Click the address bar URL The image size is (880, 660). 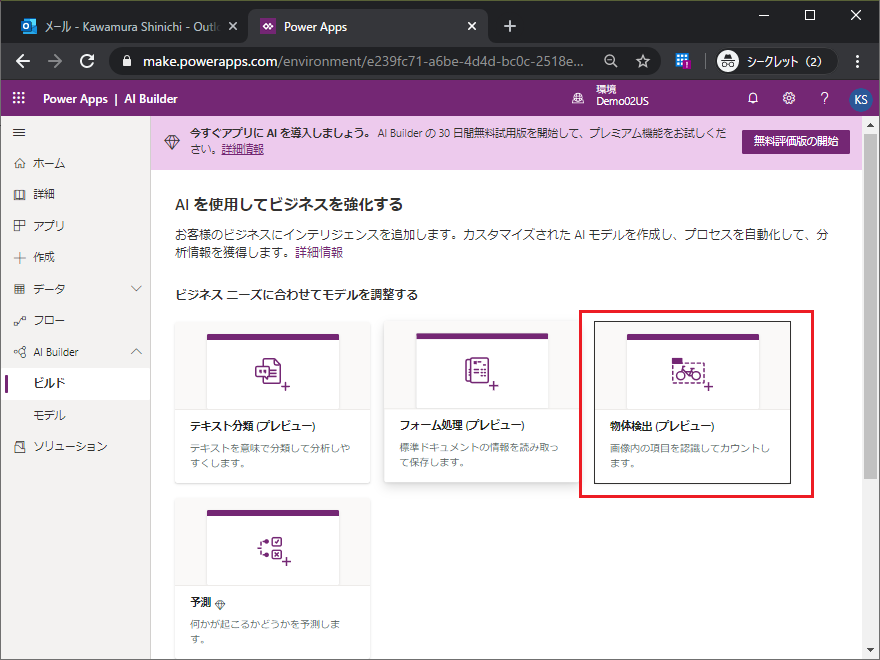[363, 61]
